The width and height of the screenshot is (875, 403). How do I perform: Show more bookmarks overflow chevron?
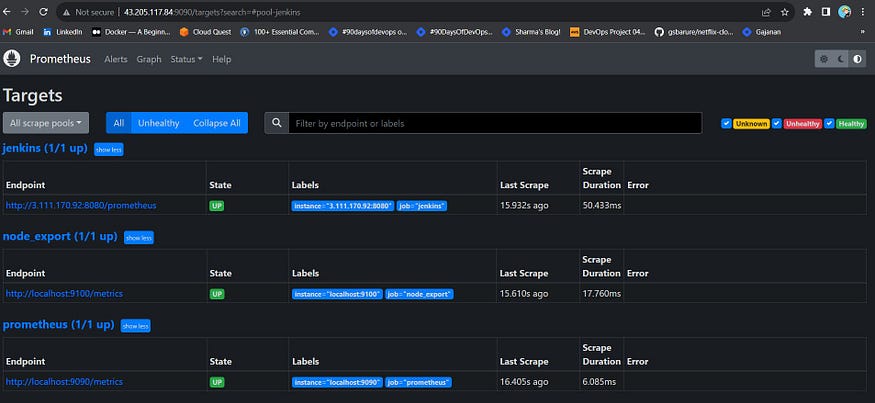863,32
